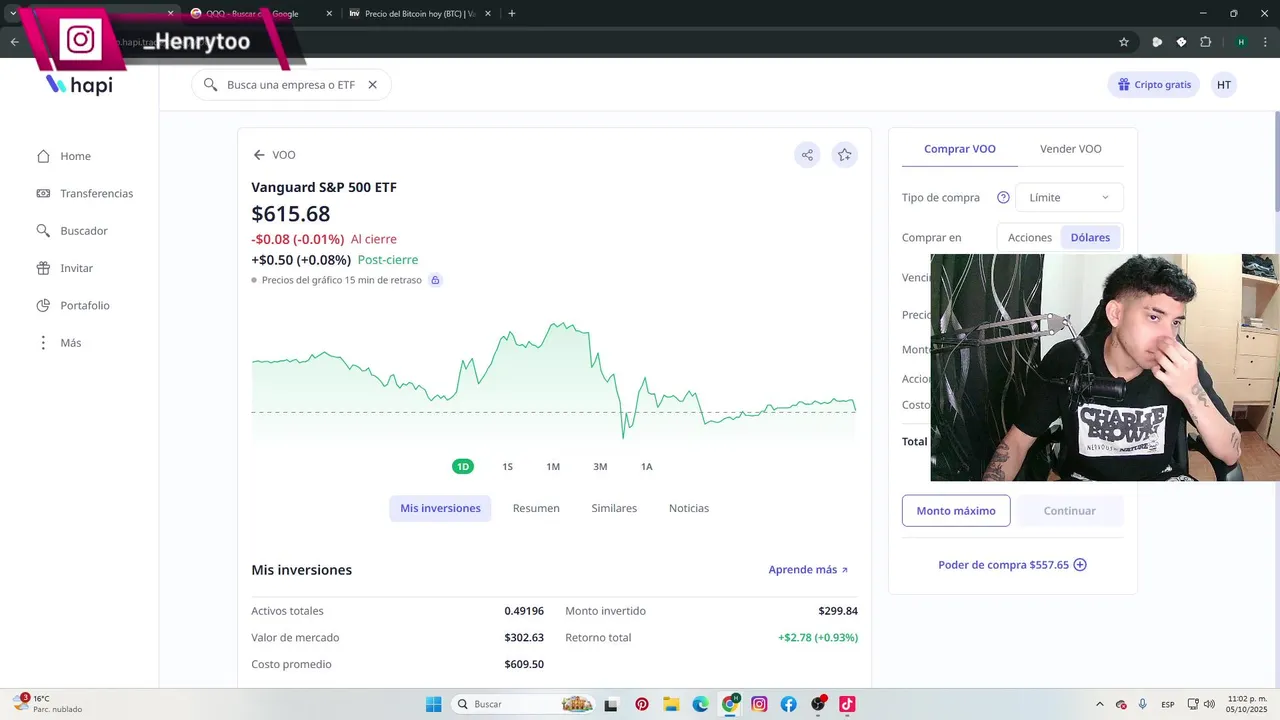Open Pinterest from taskbar
1280x720 pixels.
(642, 704)
